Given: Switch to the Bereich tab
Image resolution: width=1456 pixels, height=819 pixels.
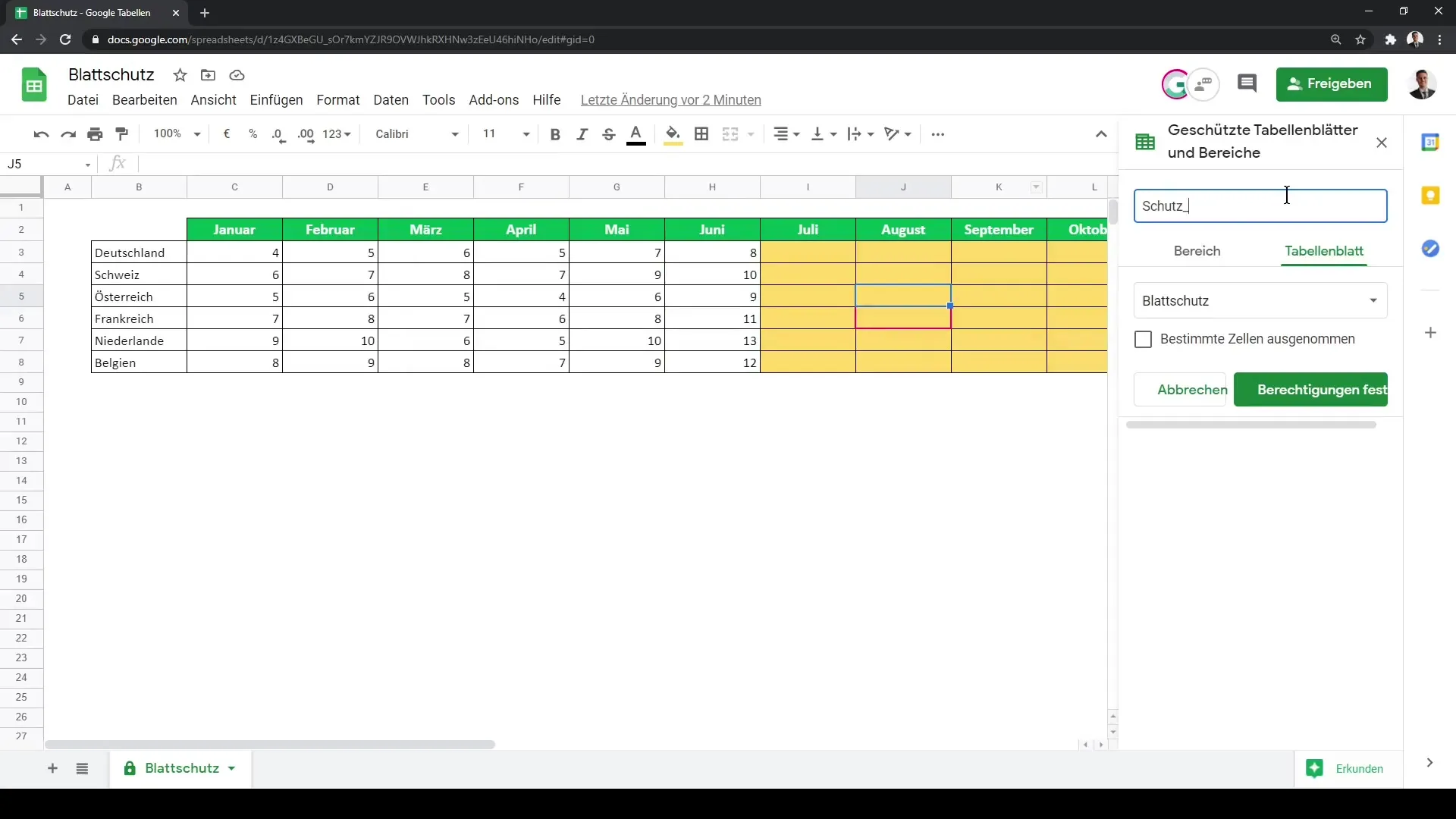Looking at the screenshot, I should pyautogui.click(x=1197, y=251).
